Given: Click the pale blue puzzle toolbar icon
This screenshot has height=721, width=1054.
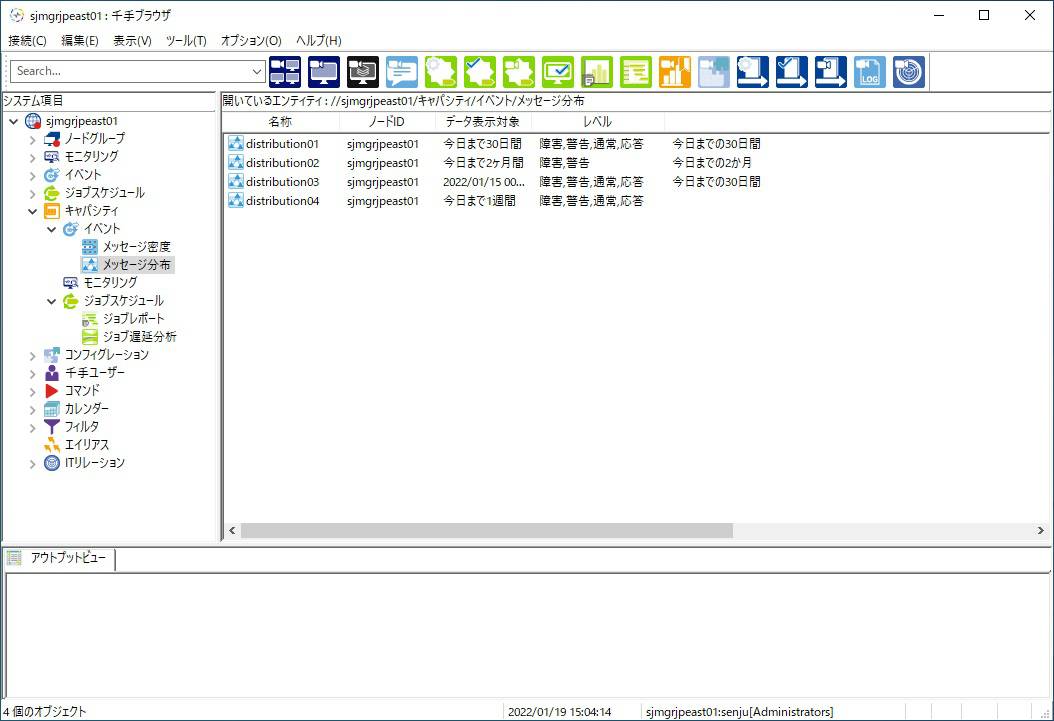Looking at the screenshot, I should [714, 72].
